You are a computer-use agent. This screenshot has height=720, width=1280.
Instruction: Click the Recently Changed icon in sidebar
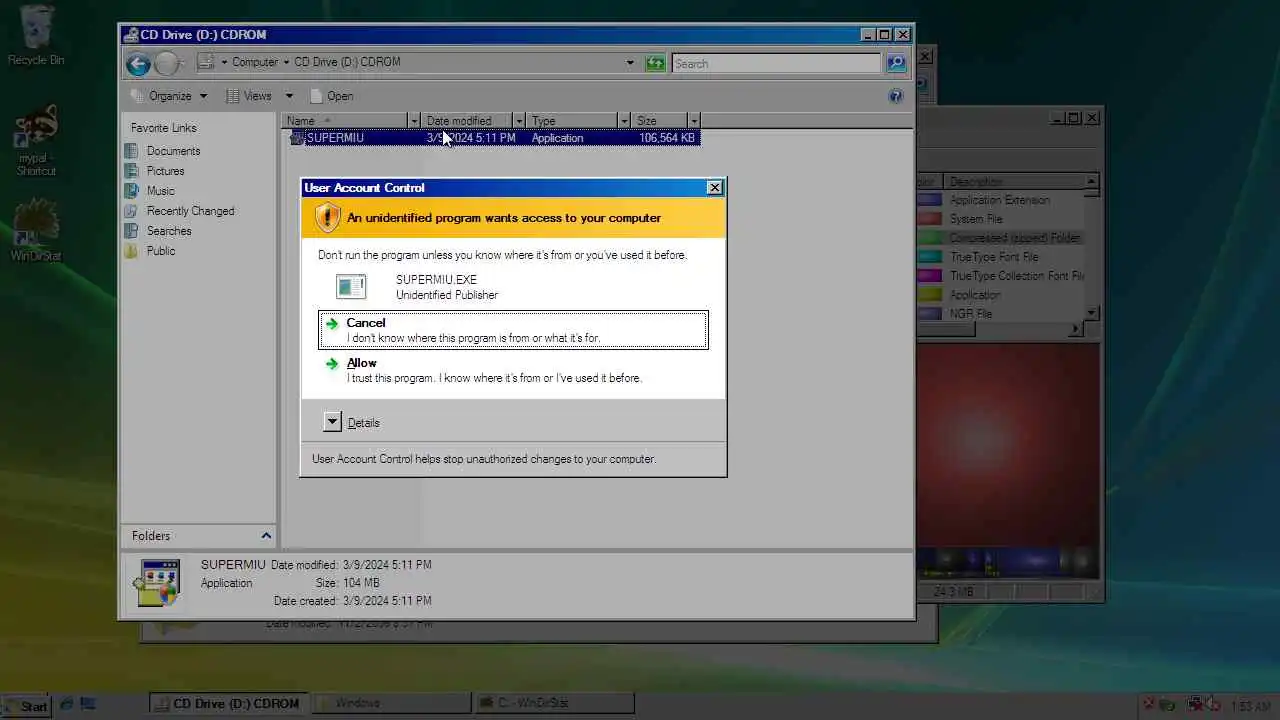[x=131, y=211]
